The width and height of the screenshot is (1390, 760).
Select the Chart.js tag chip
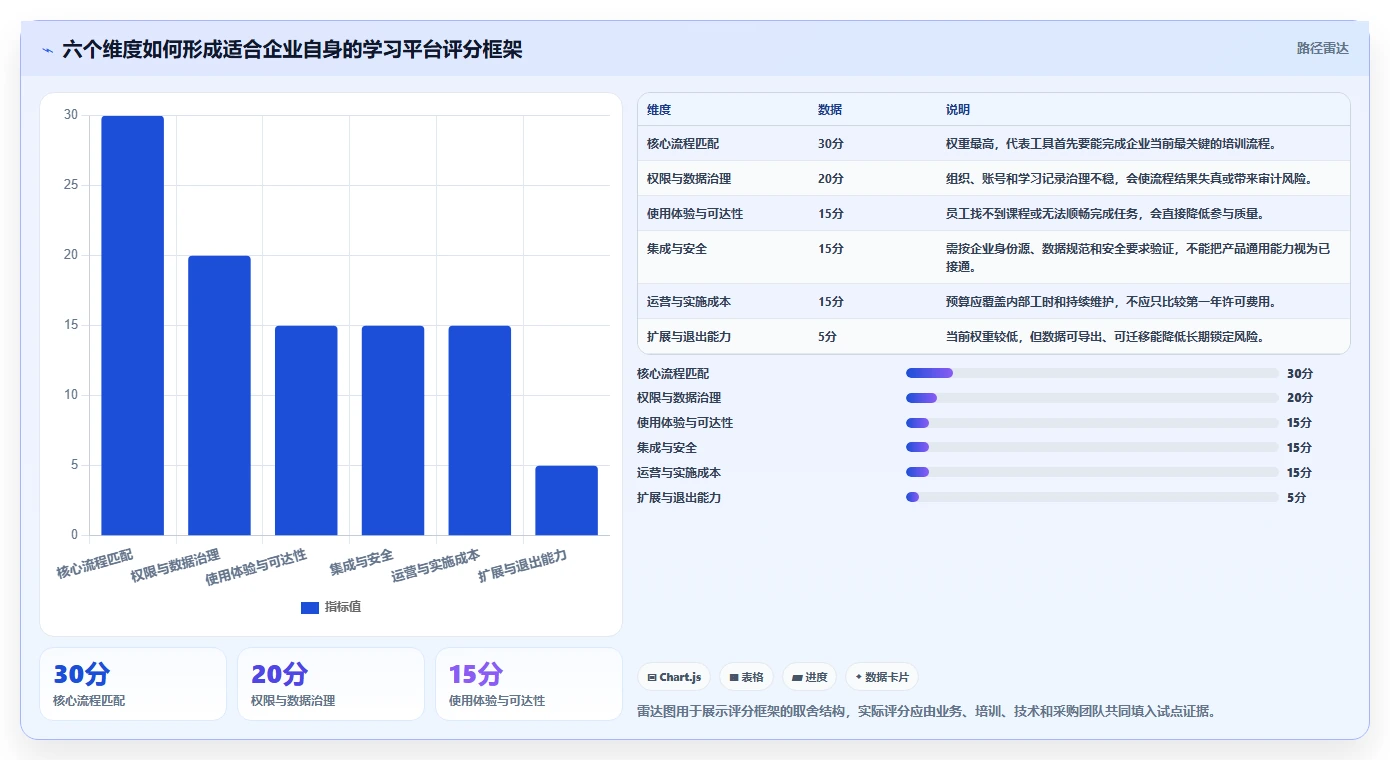[674, 677]
